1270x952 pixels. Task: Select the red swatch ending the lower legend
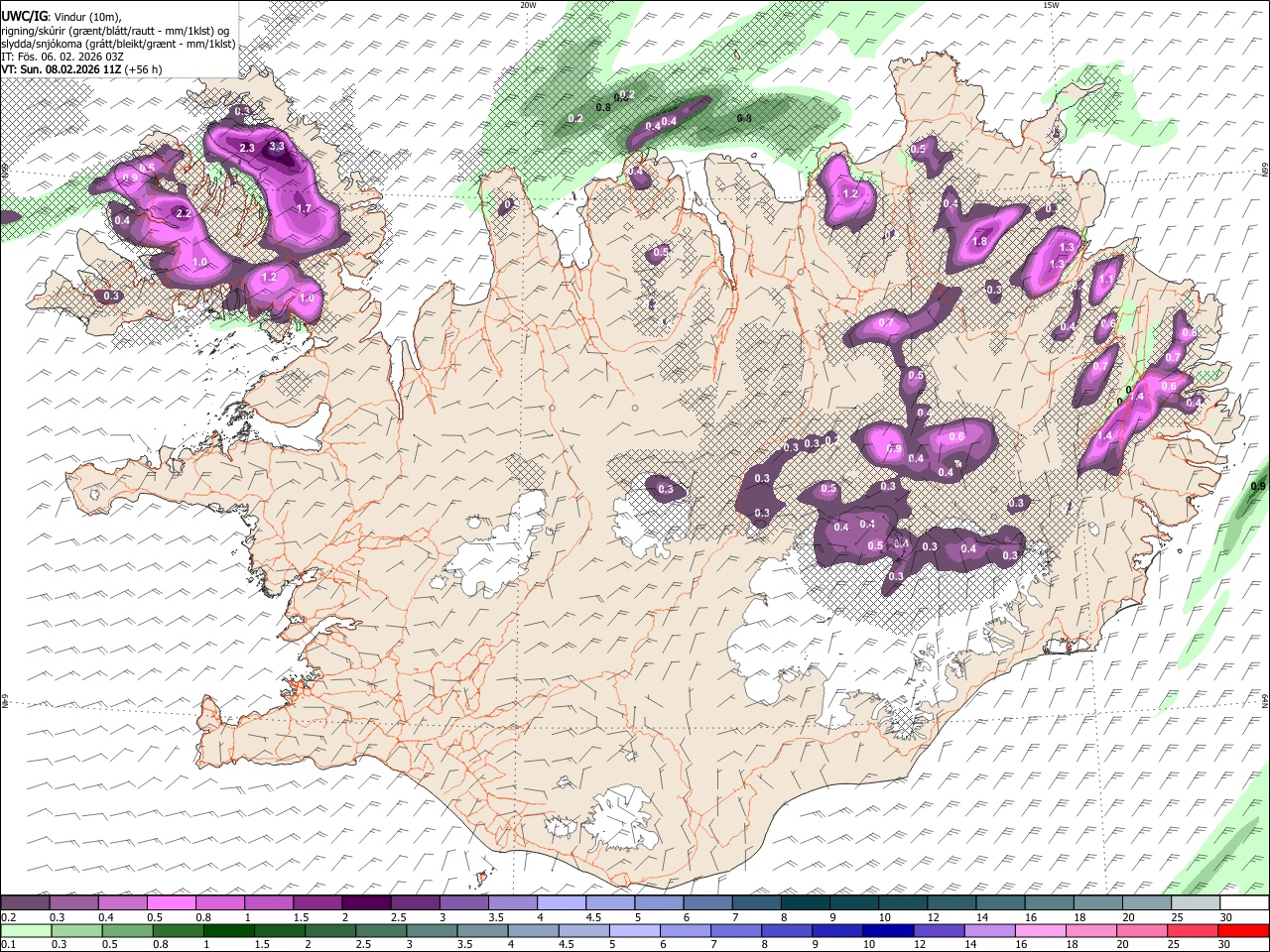tap(1243, 931)
